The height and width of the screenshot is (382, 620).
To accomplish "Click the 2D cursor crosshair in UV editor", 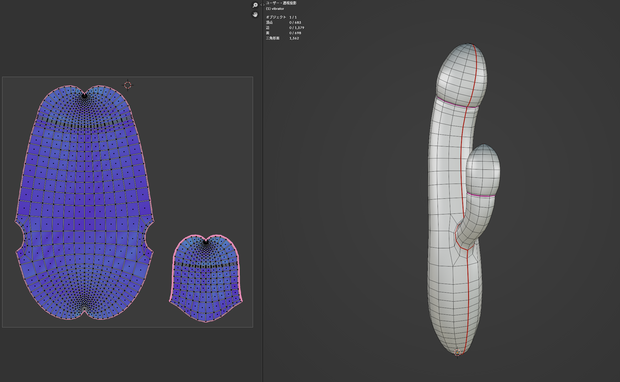I will coord(127,85).
